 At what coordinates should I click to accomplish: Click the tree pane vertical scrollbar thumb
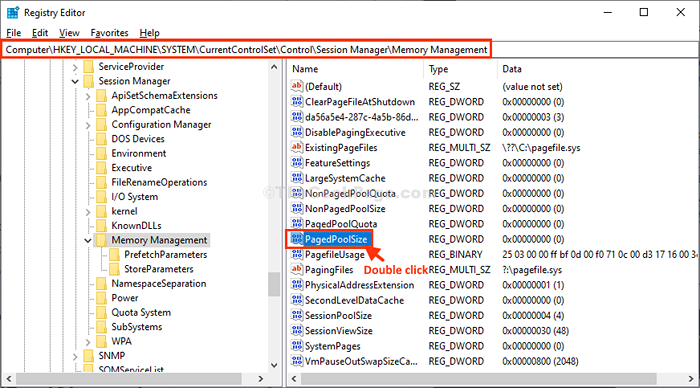coord(274,284)
